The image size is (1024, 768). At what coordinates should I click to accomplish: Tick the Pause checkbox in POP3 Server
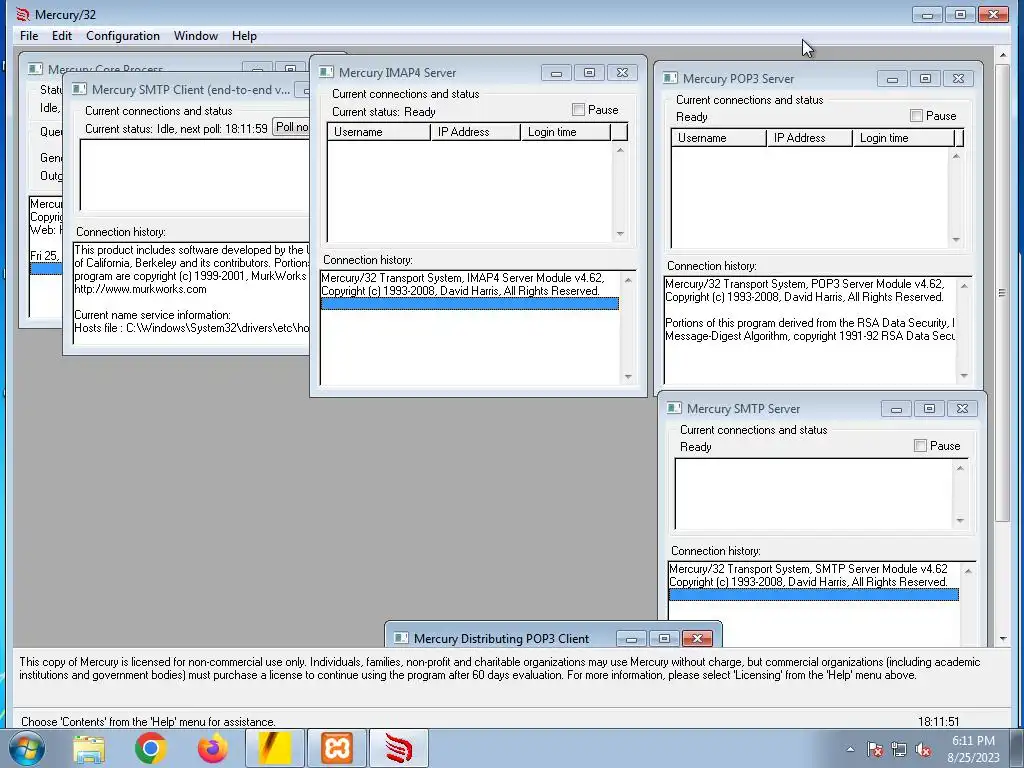pos(916,116)
